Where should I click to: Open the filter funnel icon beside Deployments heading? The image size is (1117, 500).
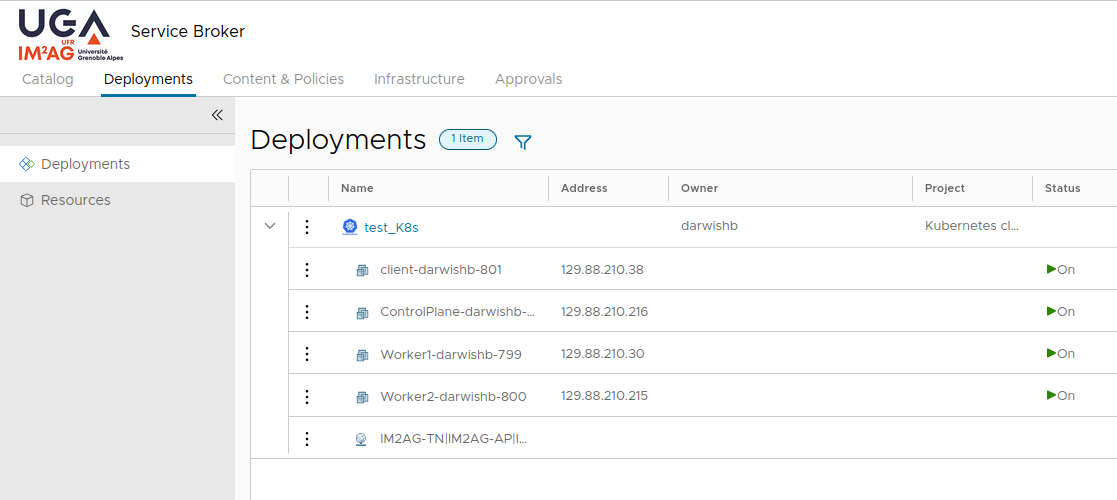[522, 142]
